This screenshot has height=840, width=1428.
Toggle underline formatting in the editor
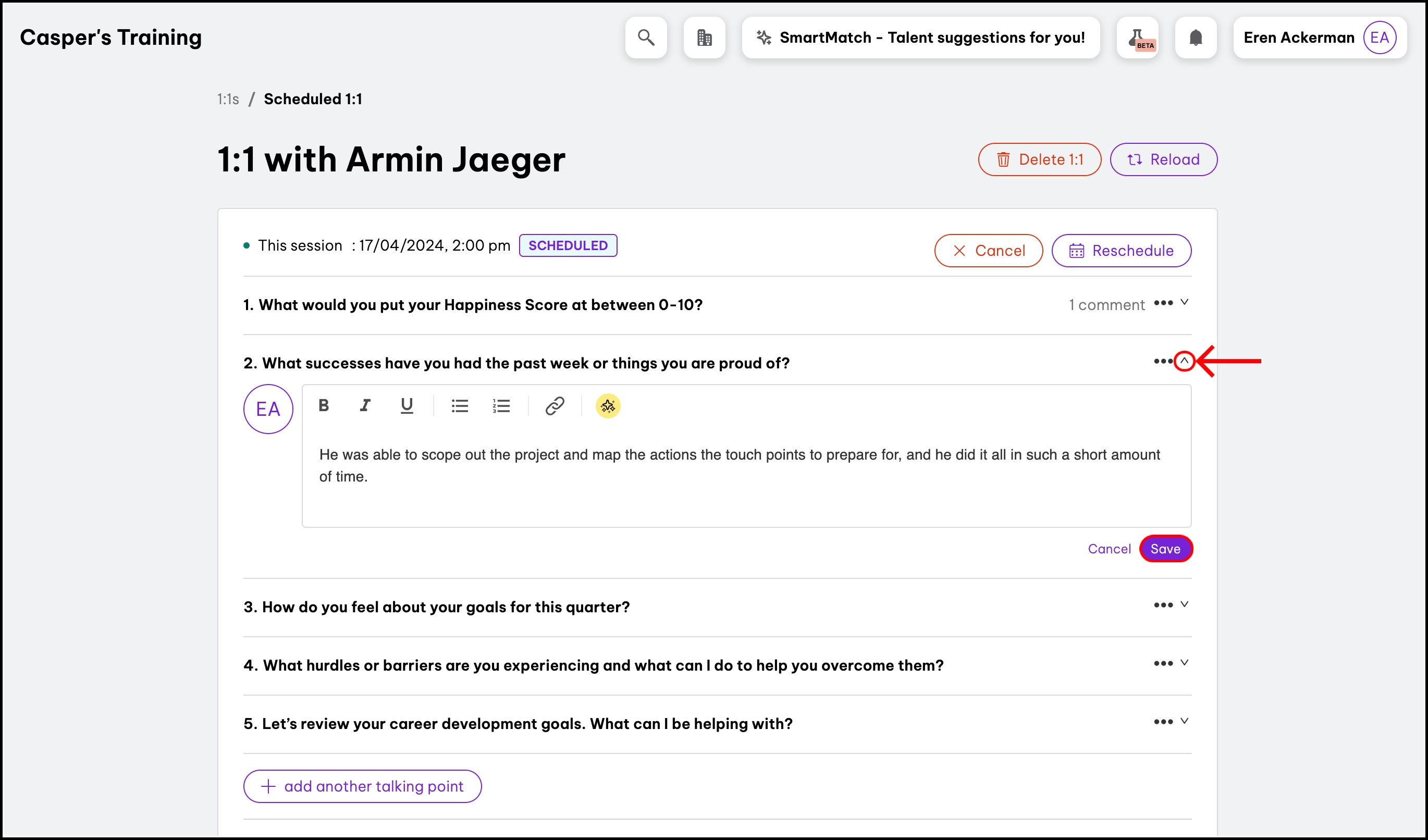point(407,405)
